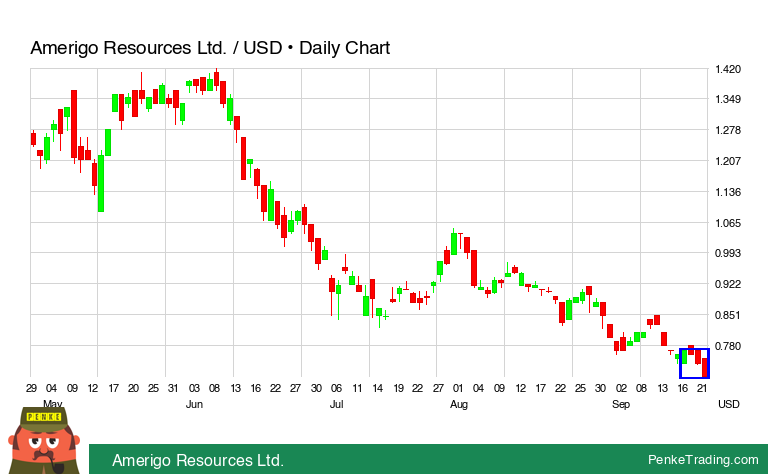Select the tall green candlestick near May 12
Viewport: 768px width, 474px height.
coord(101,182)
